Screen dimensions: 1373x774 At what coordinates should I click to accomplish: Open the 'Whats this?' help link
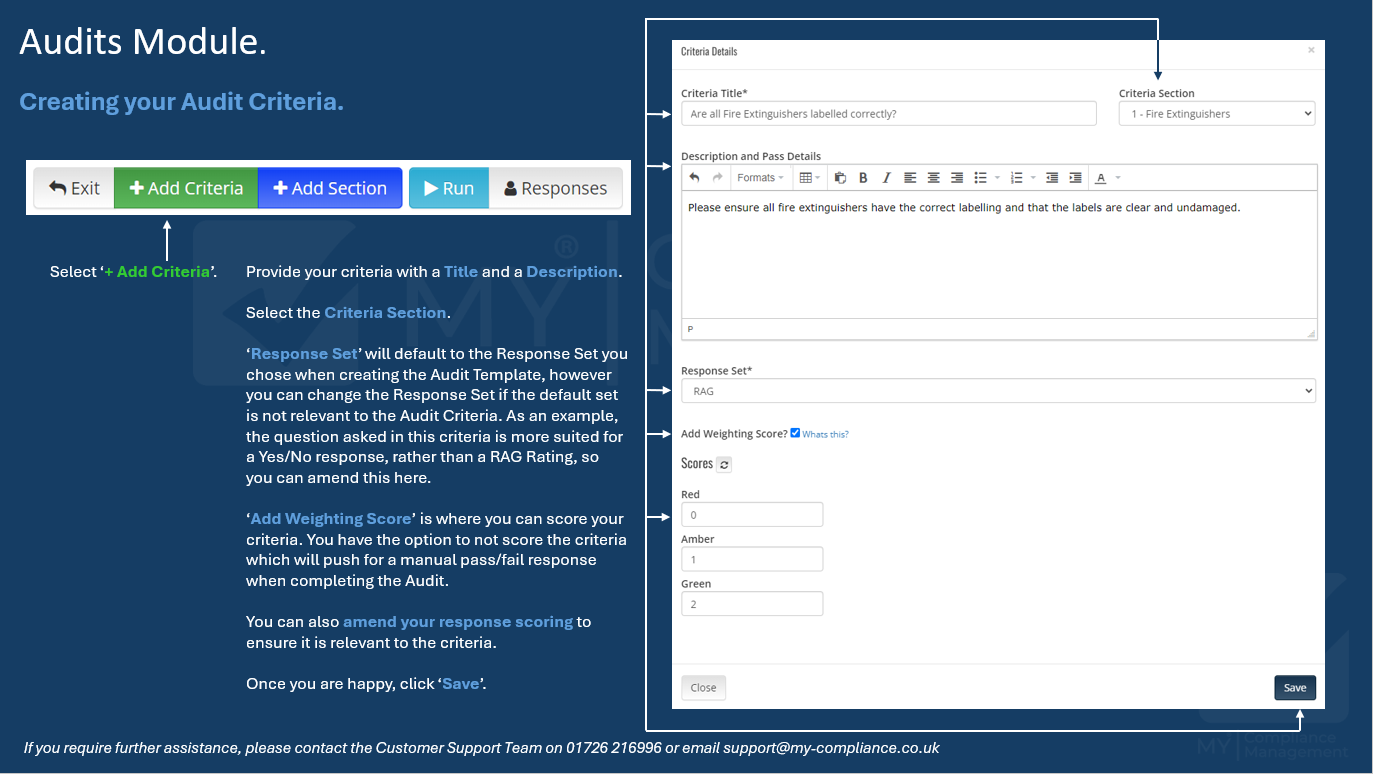(825, 434)
